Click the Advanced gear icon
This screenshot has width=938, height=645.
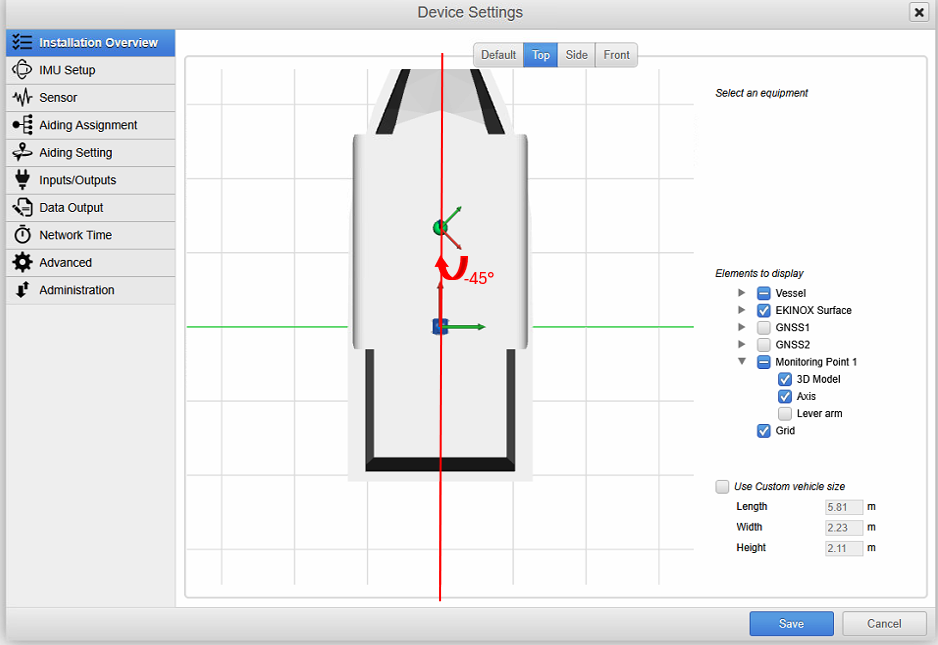(x=22, y=263)
